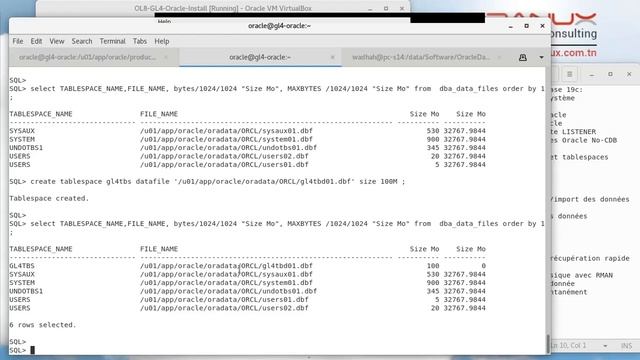Click the new terminal tab icon
The width and height of the screenshot is (640, 360).
(522, 58)
